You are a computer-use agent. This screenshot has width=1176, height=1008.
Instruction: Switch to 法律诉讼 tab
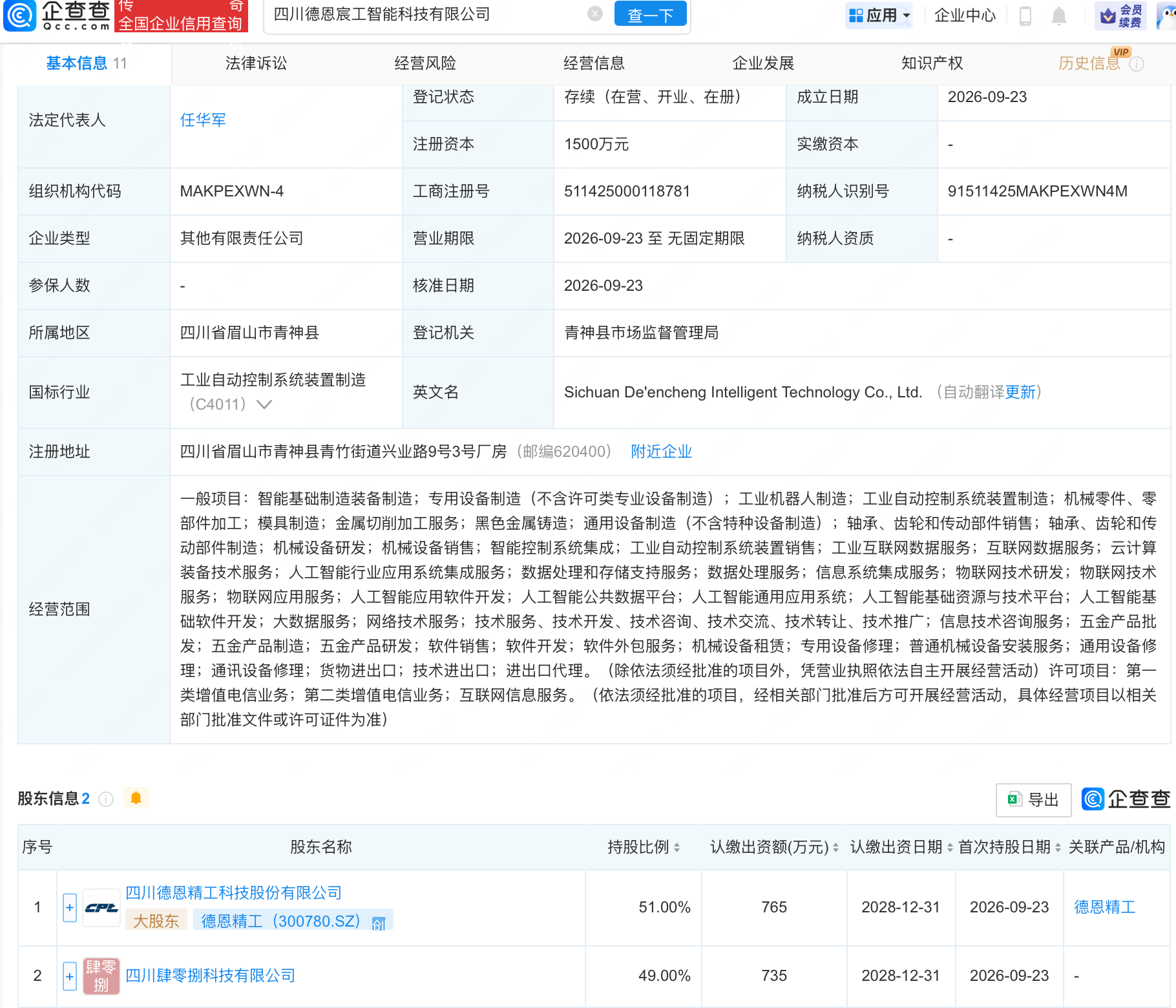256,63
